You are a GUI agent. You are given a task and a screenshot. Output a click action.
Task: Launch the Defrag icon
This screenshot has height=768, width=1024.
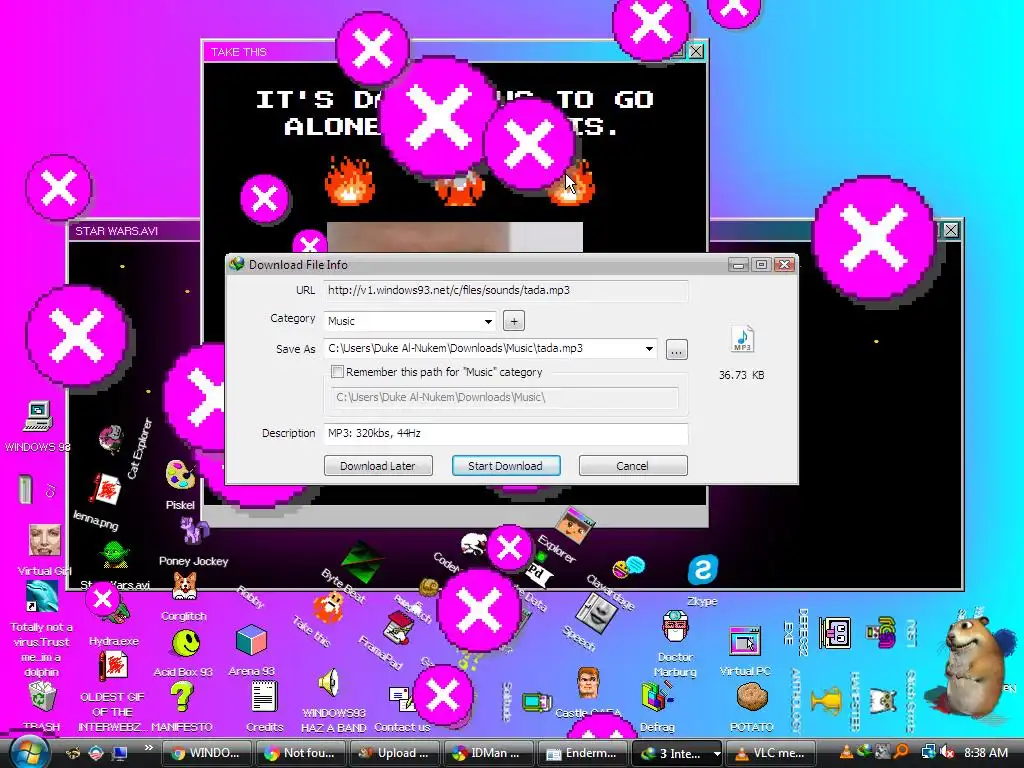657,696
